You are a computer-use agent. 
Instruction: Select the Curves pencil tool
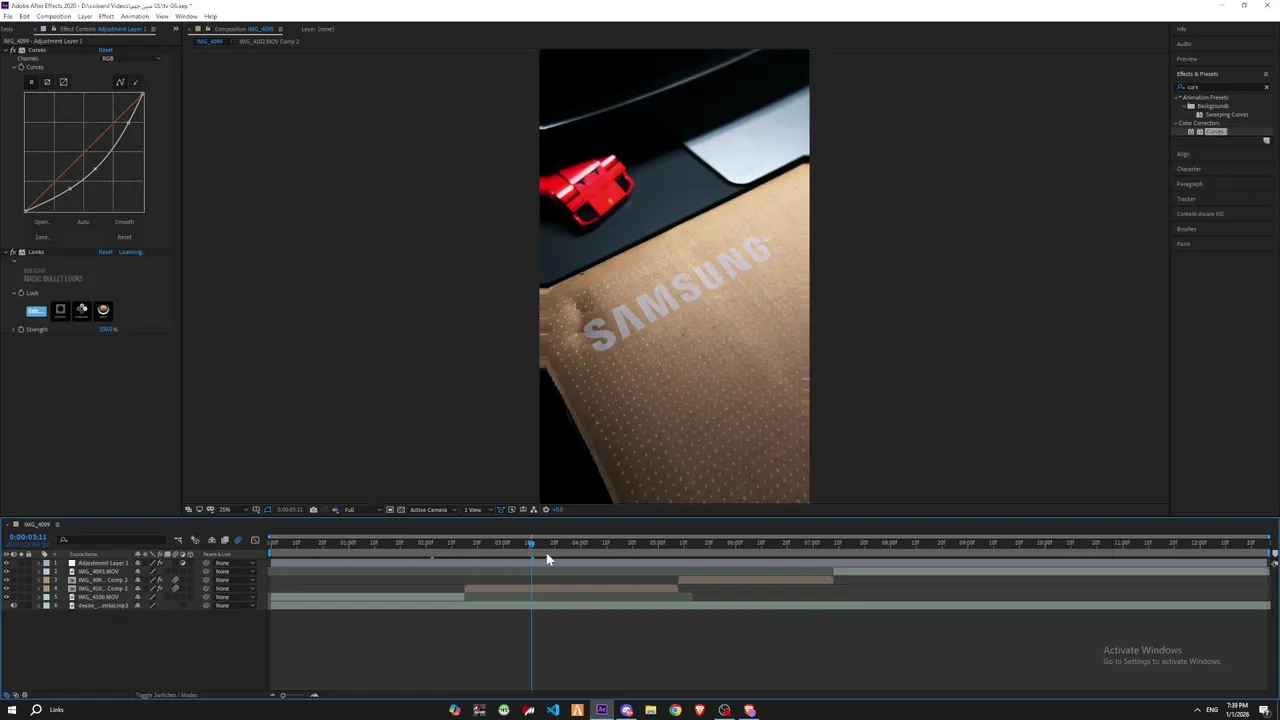coord(135,82)
